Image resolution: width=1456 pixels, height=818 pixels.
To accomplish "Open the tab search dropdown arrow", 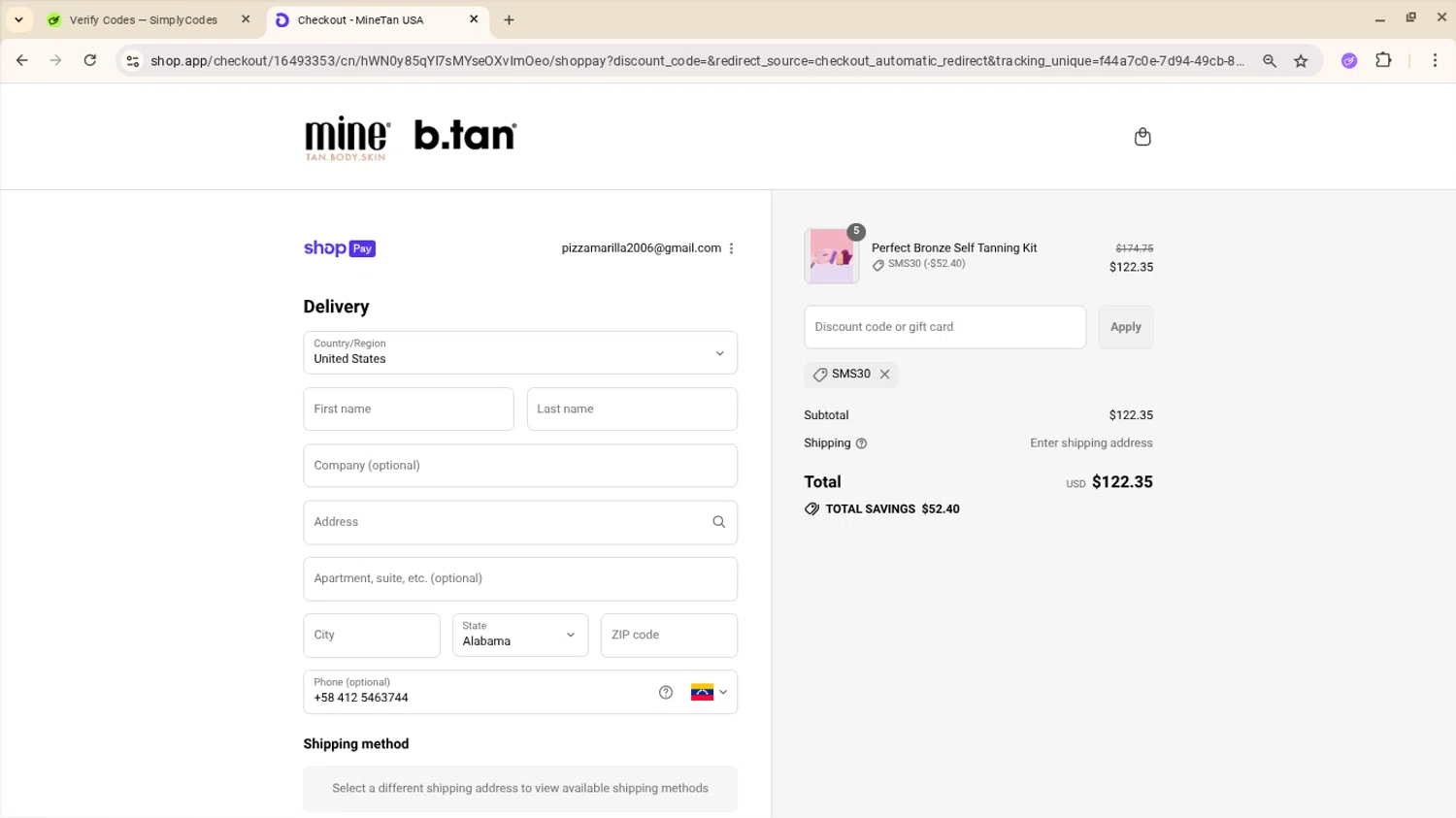I will [18, 19].
